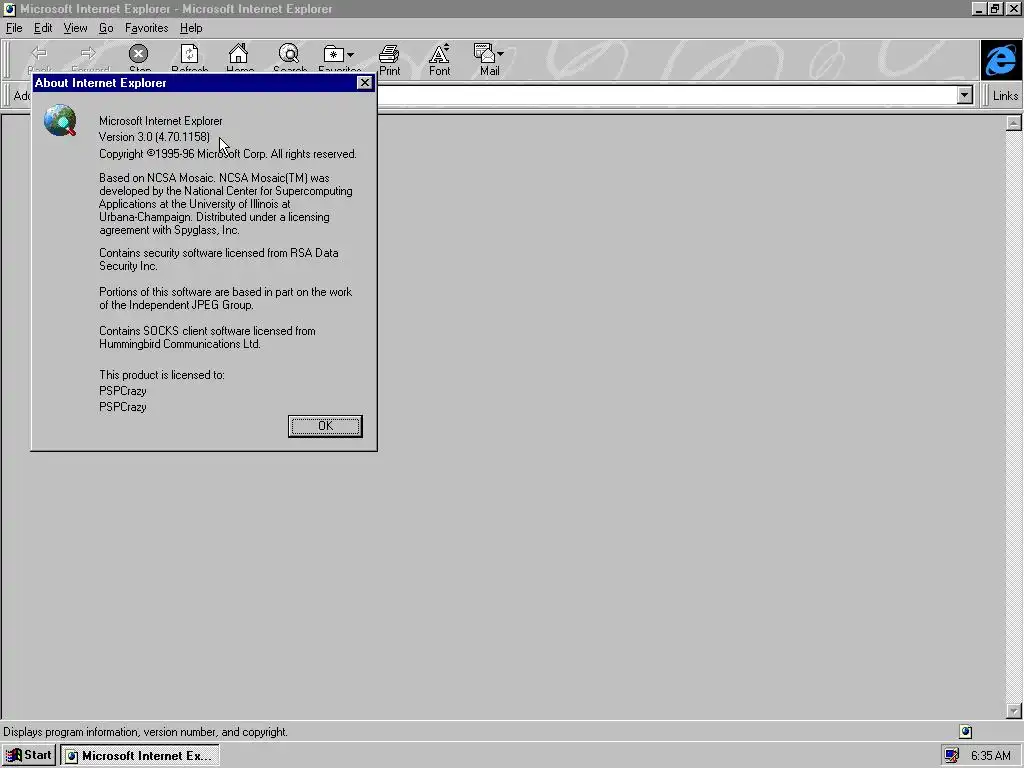Print the page with the Print icon
Viewport: 1024px width, 768px height.
[389, 54]
